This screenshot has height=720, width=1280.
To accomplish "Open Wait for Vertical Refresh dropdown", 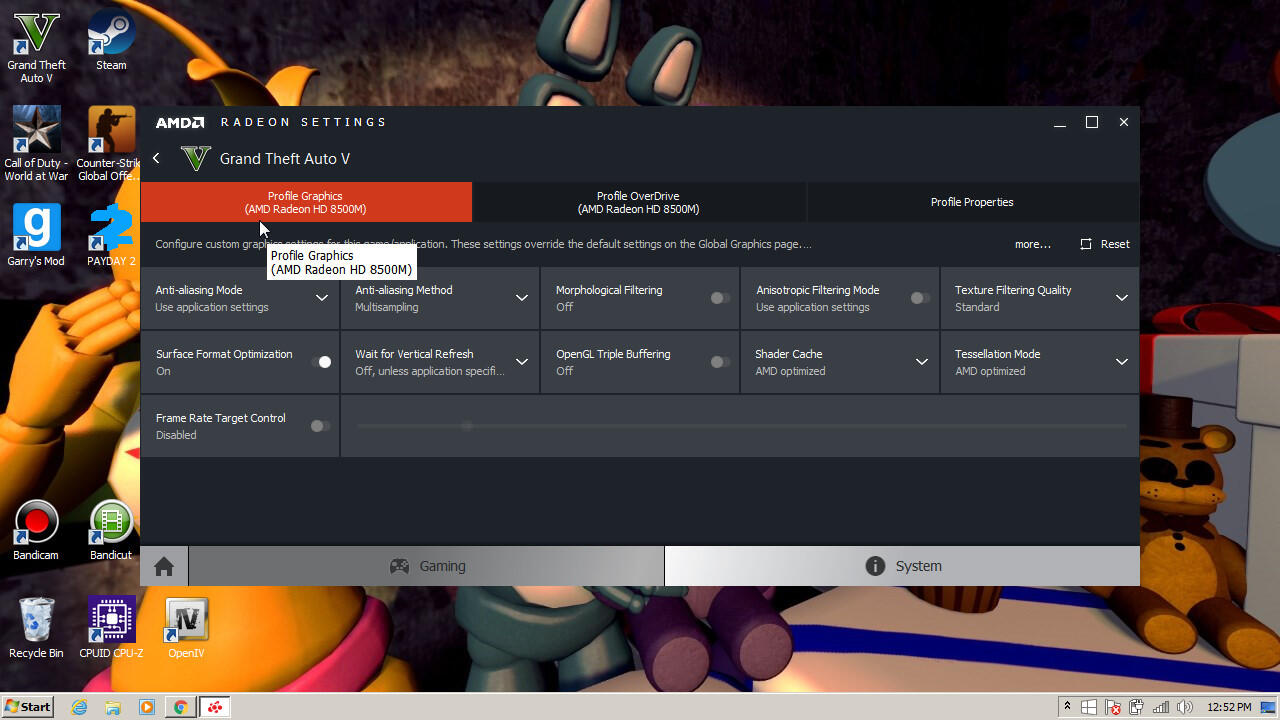I will (522, 362).
